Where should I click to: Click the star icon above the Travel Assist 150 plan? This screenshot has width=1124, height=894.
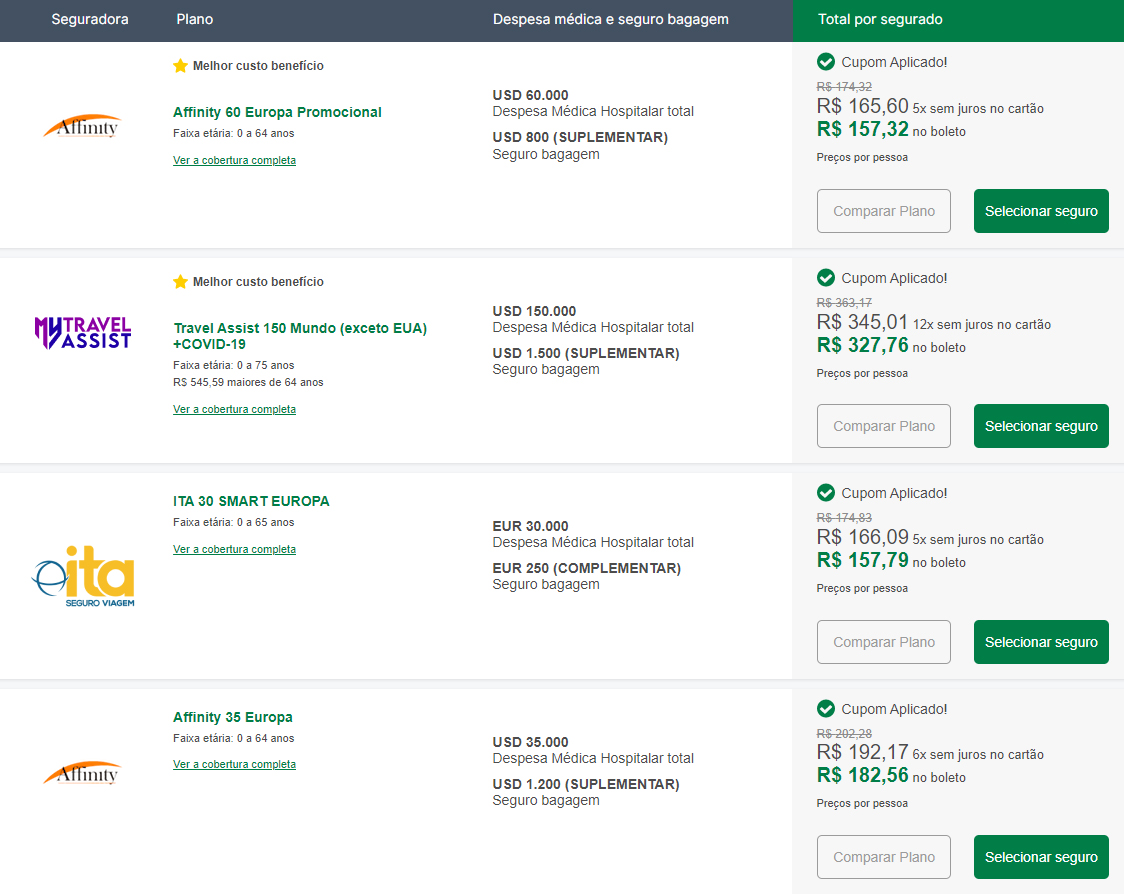tap(180, 281)
